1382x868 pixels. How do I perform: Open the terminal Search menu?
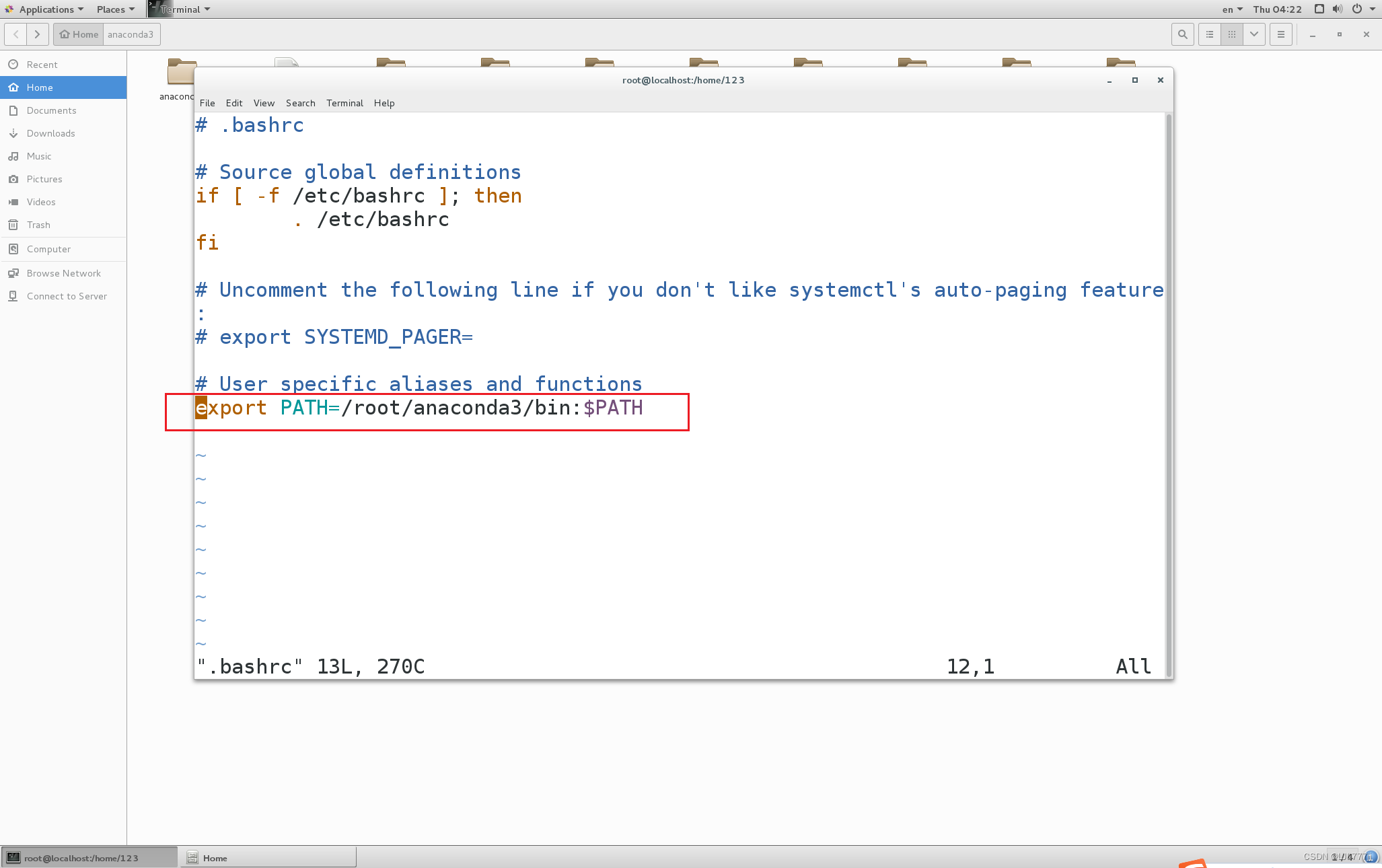300,103
